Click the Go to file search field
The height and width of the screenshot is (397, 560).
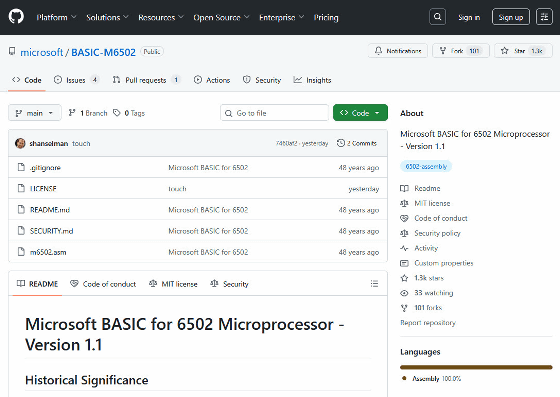click(x=274, y=113)
